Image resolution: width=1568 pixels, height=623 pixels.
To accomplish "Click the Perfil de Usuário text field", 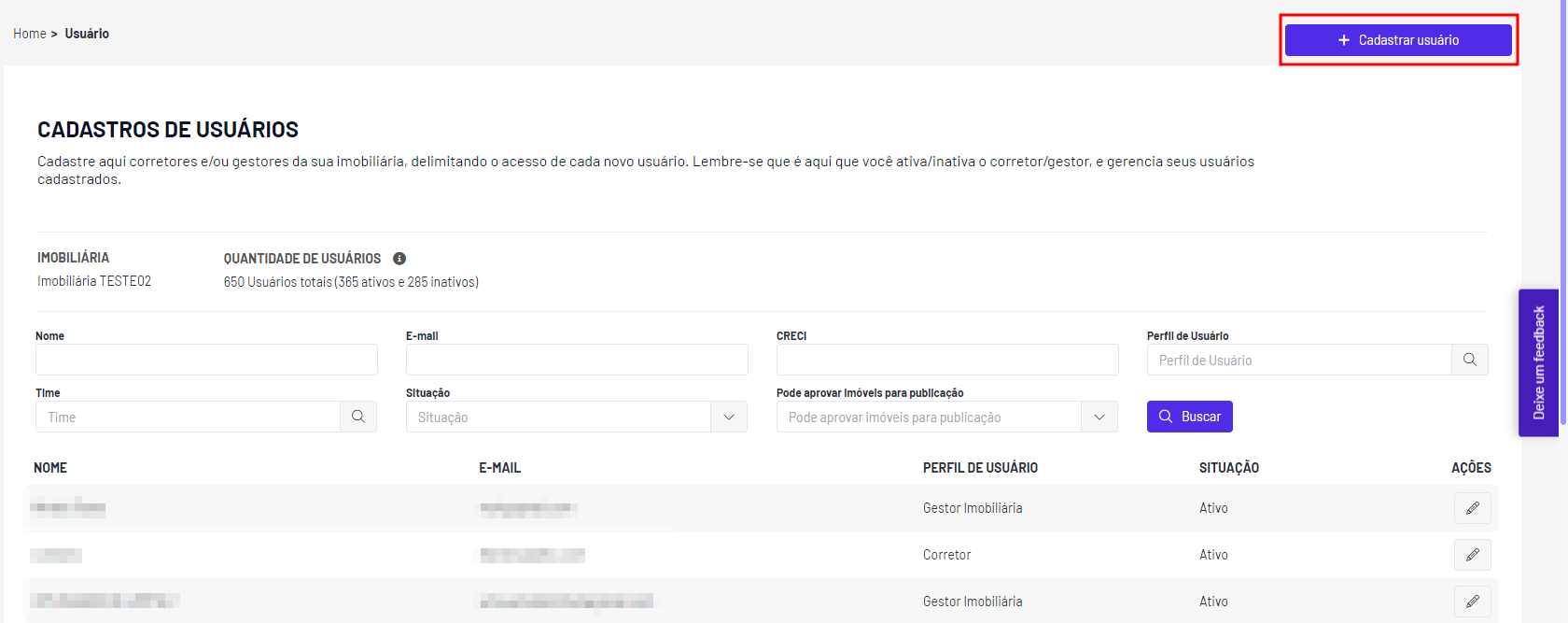I will [x=1299, y=360].
